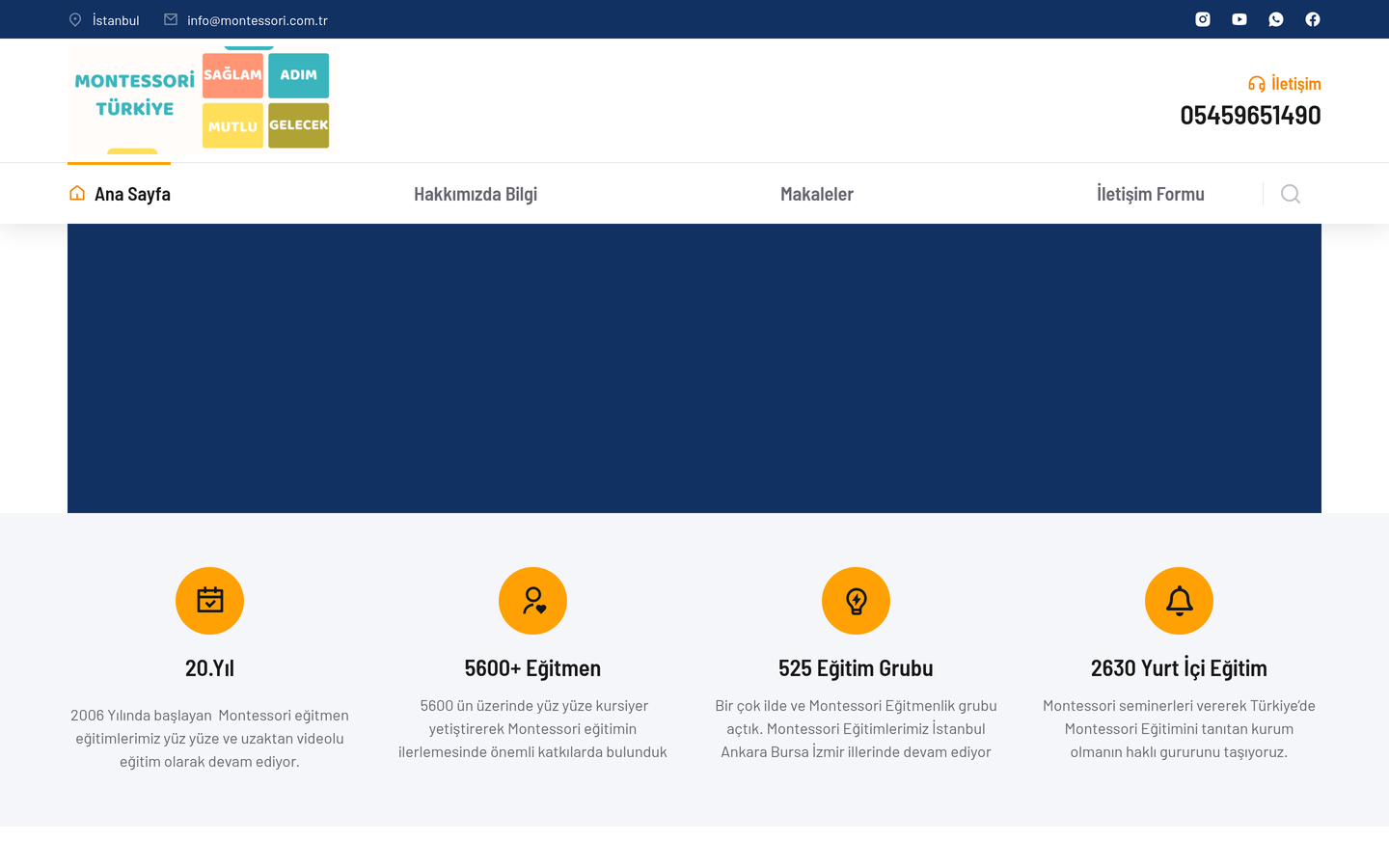Click the 525 Eğitim Grubu heading
Viewport: 1389px width, 868px height.
tap(856, 667)
